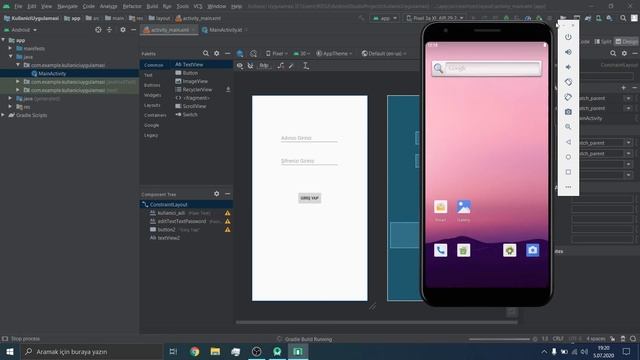Open the Gallery app on emulator
640x360 pixels.
[x=464, y=207]
